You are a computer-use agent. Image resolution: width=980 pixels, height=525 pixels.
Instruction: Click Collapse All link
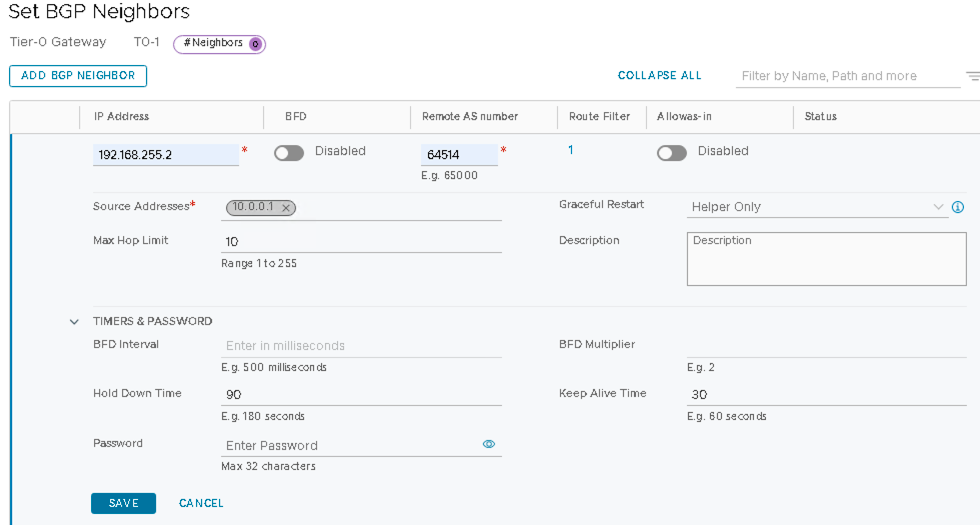pos(660,76)
